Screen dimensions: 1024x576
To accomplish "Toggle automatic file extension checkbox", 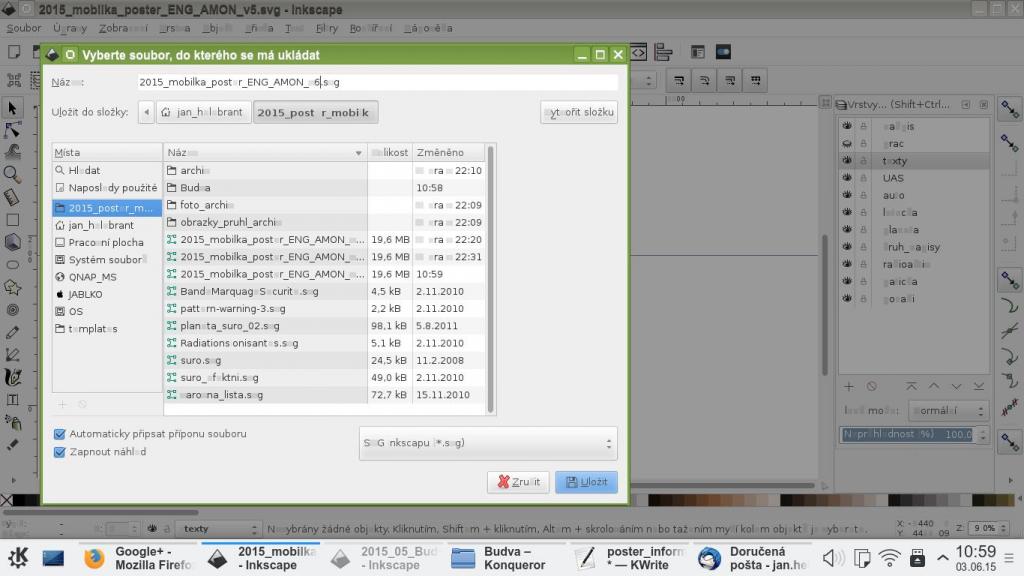I will click(59, 434).
